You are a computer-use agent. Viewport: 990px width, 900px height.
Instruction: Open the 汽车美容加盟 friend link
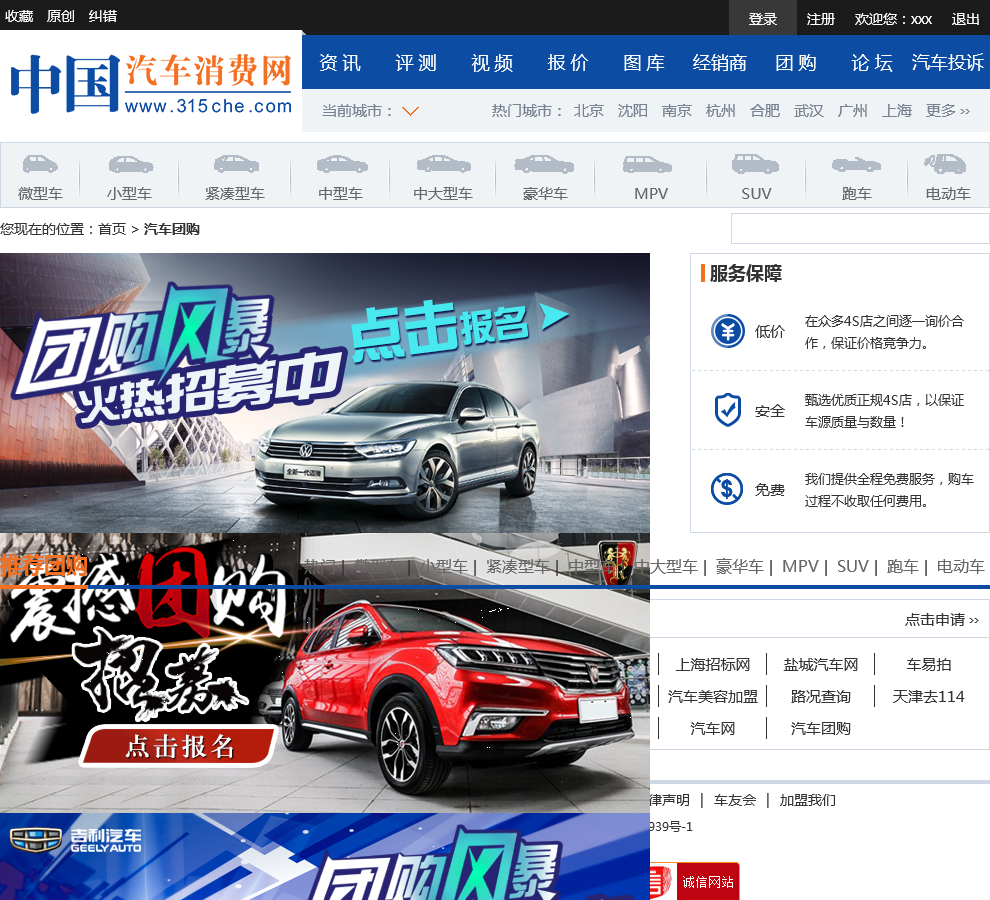tap(713, 697)
